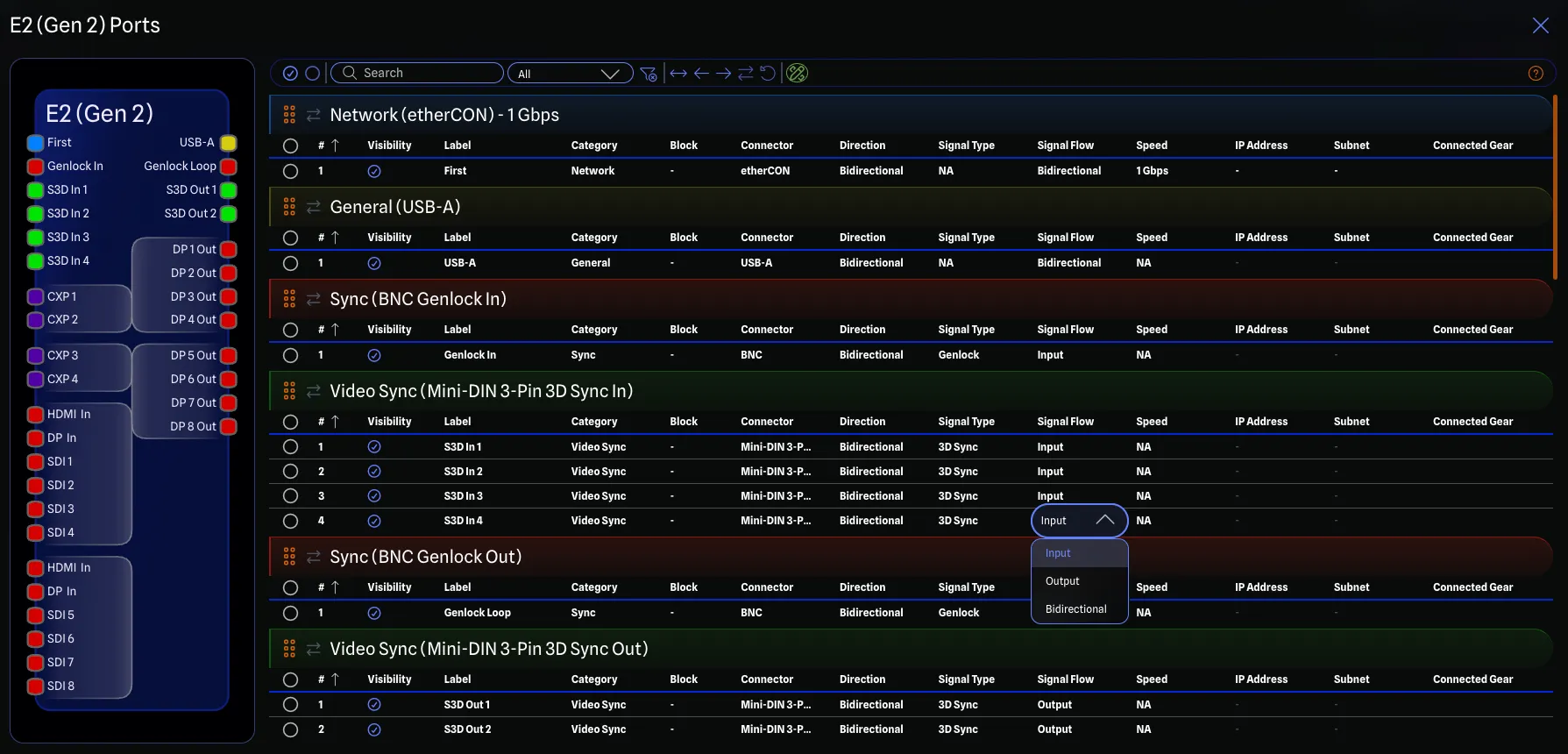This screenshot has height=754, width=1568.
Task: Click the deselect-all circle icon in toolbar
Action: tap(312, 73)
